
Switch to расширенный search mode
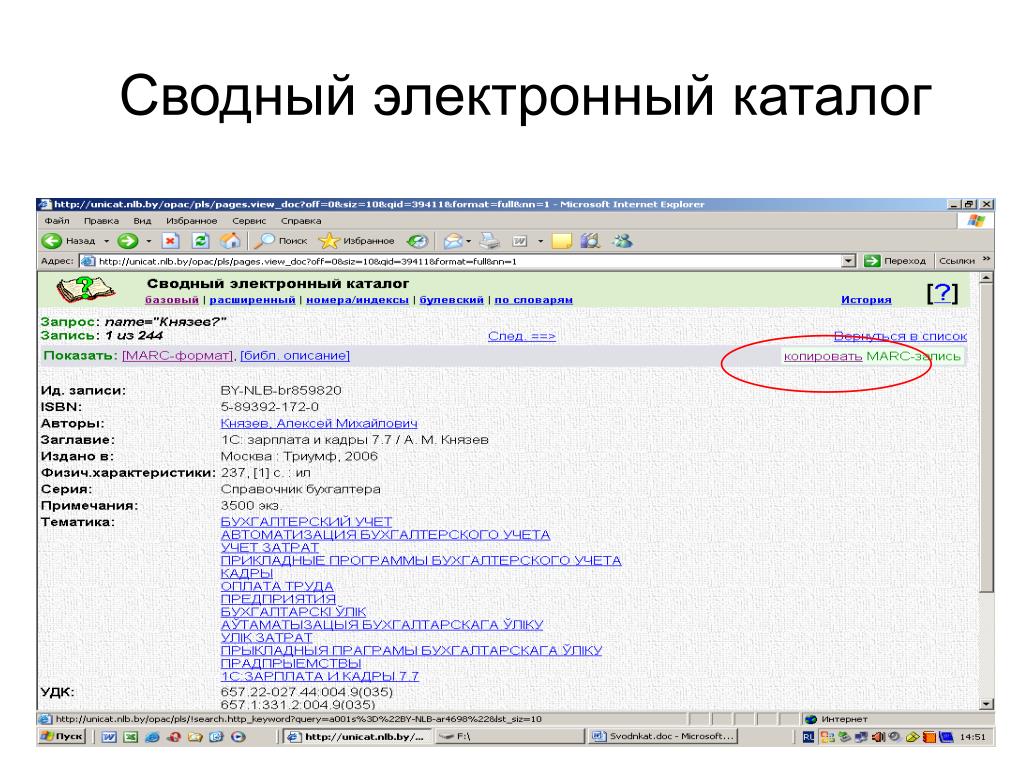[x=252, y=300]
